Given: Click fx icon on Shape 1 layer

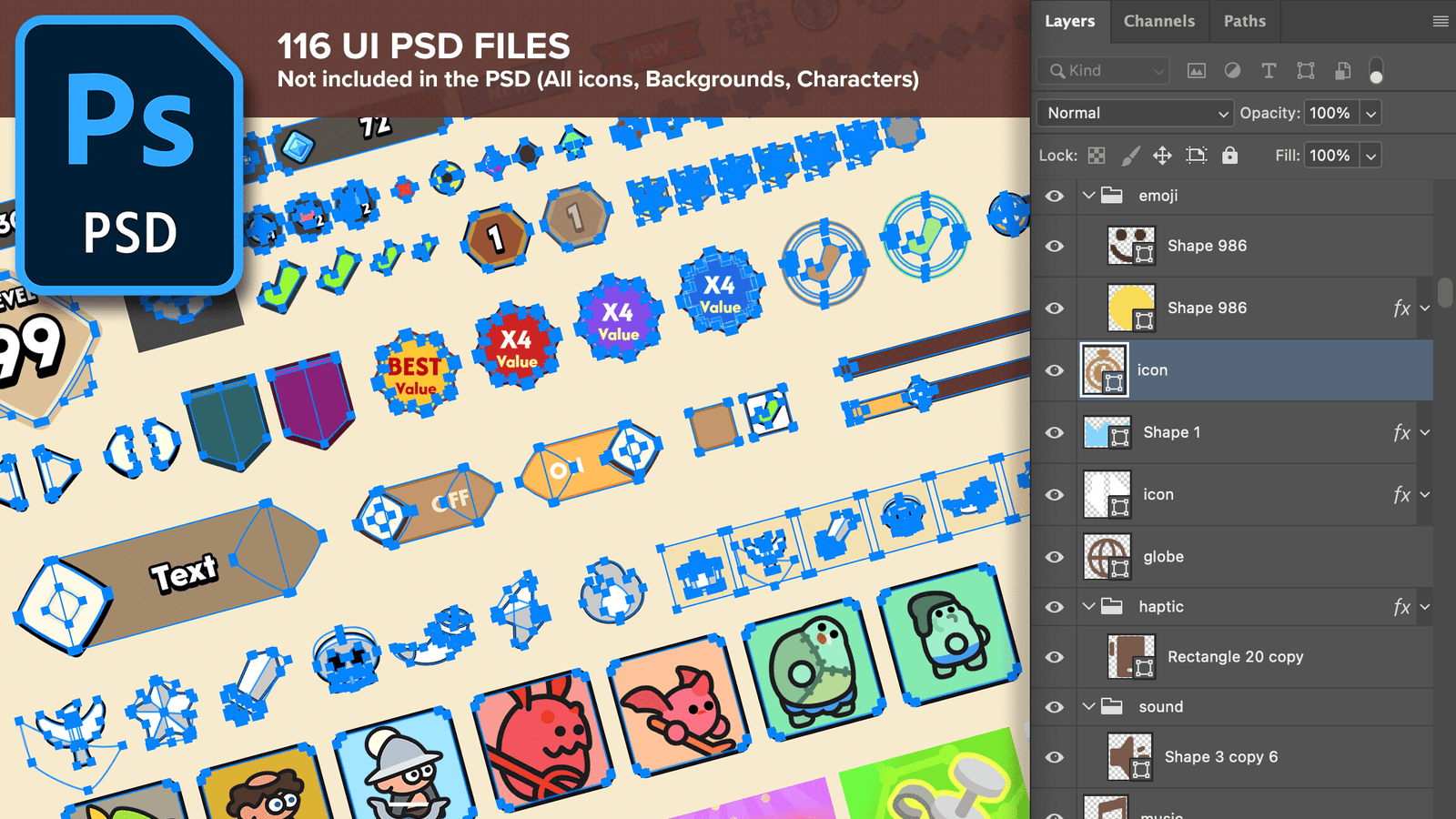Looking at the screenshot, I should [1401, 433].
